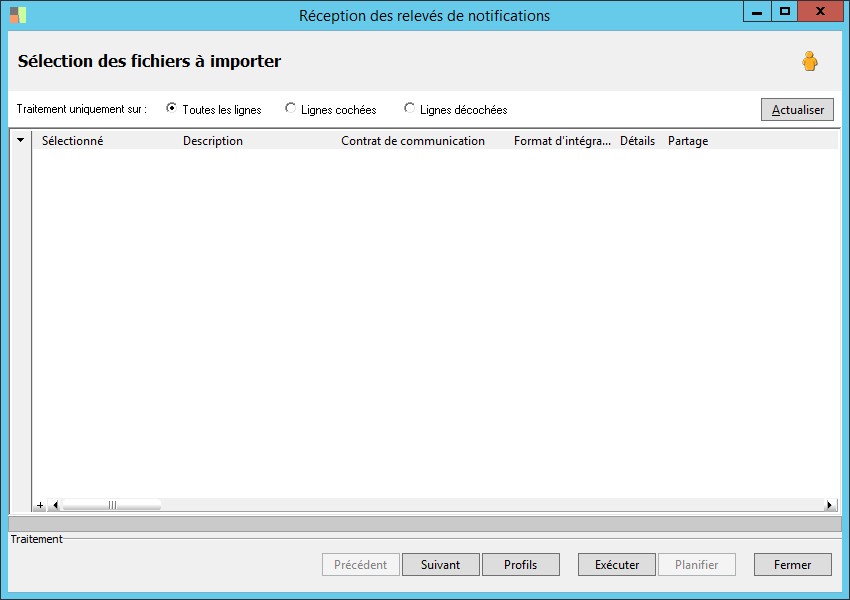Viewport: 850px width, 600px height.
Task: Click the orange user figure icon
Action: coord(810,61)
